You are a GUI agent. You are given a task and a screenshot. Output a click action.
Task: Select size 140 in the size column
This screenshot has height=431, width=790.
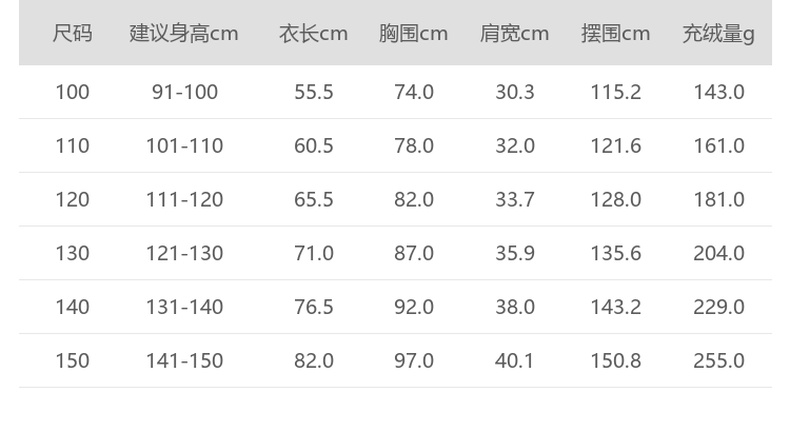pyautogui.click(x=72, y=307)
